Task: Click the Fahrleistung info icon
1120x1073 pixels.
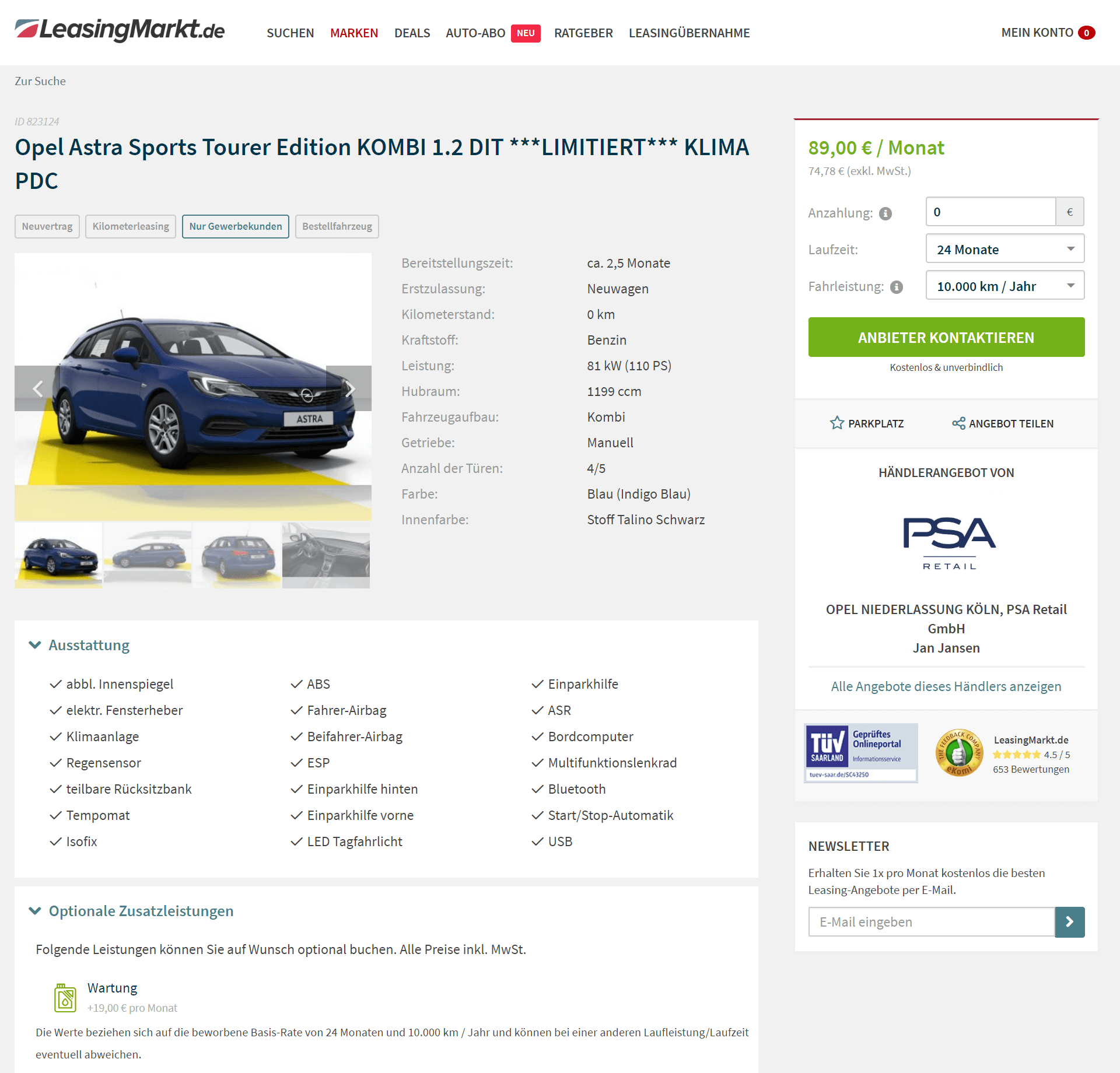Action: tap(897, 287)
